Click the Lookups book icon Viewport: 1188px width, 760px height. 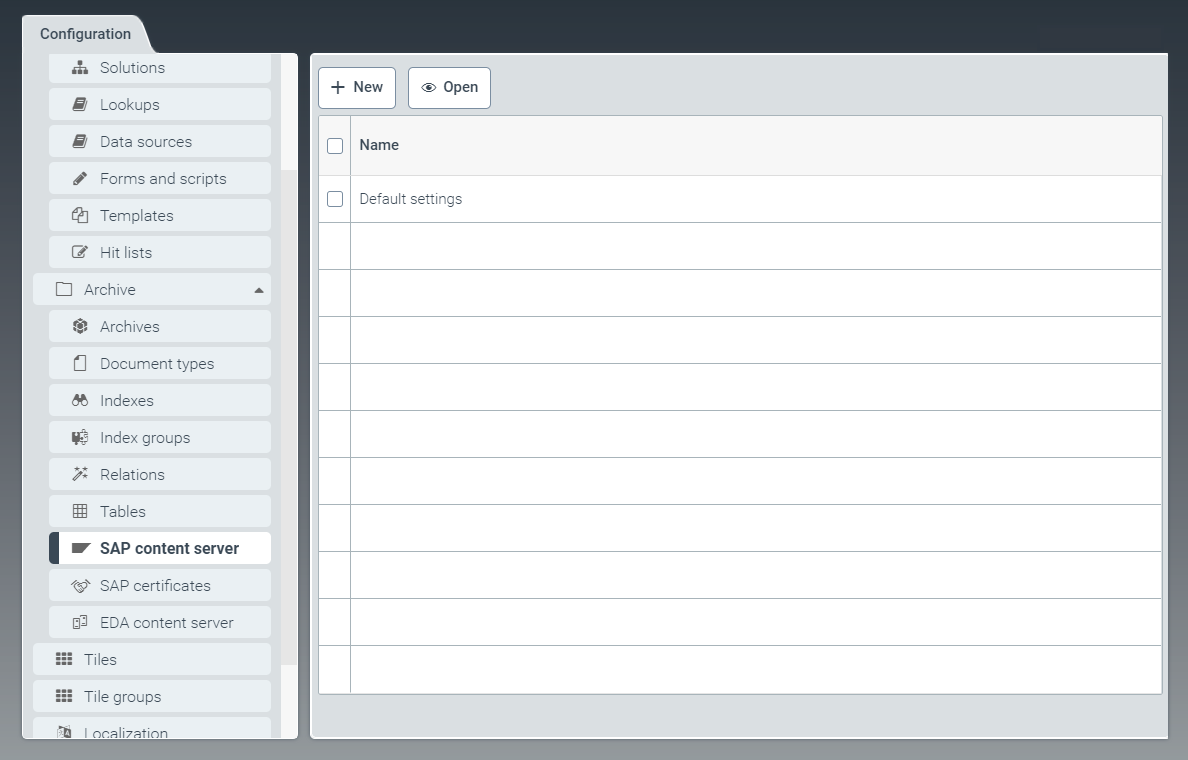tap(80, 105)
